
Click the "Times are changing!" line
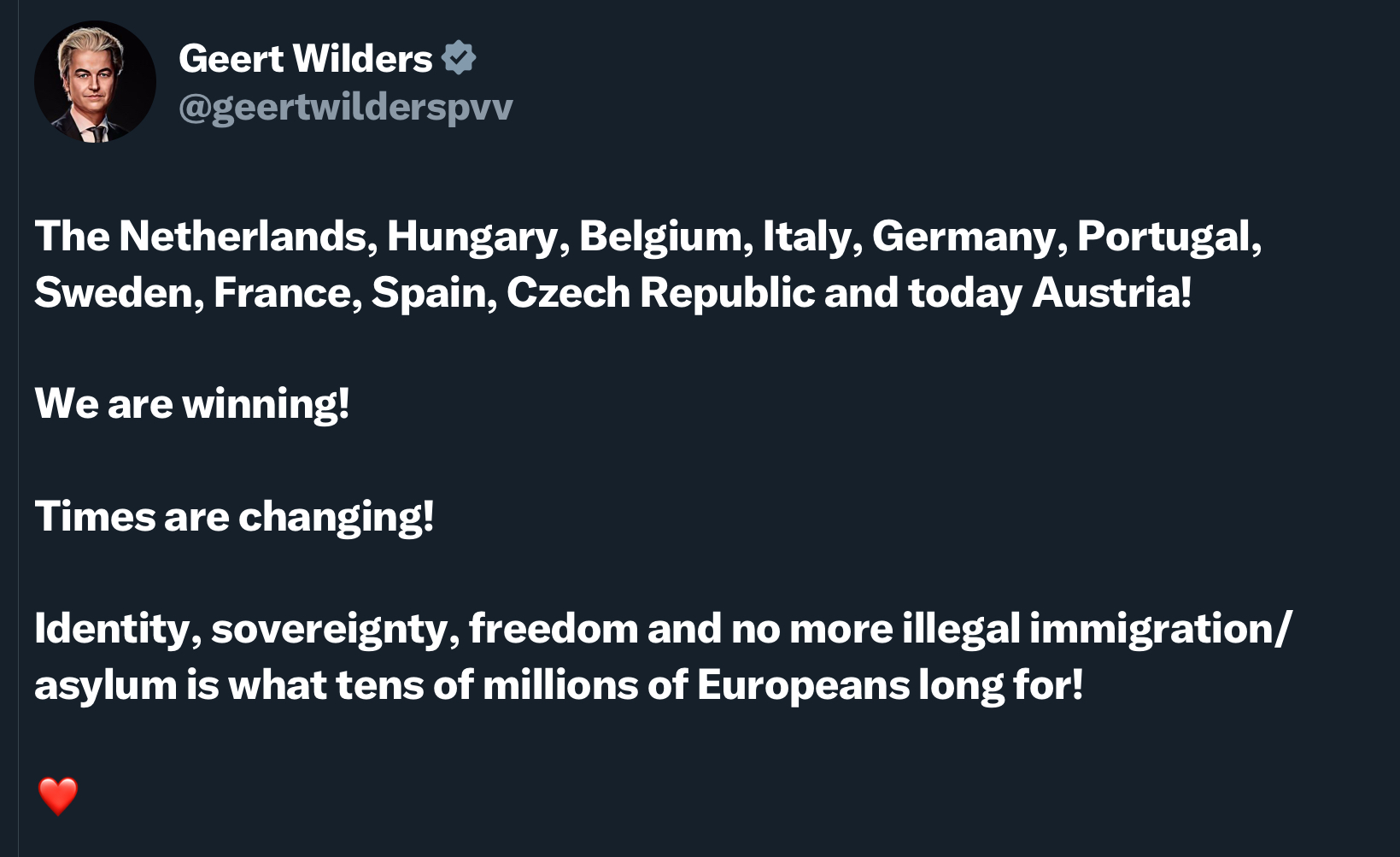[234, 518]
